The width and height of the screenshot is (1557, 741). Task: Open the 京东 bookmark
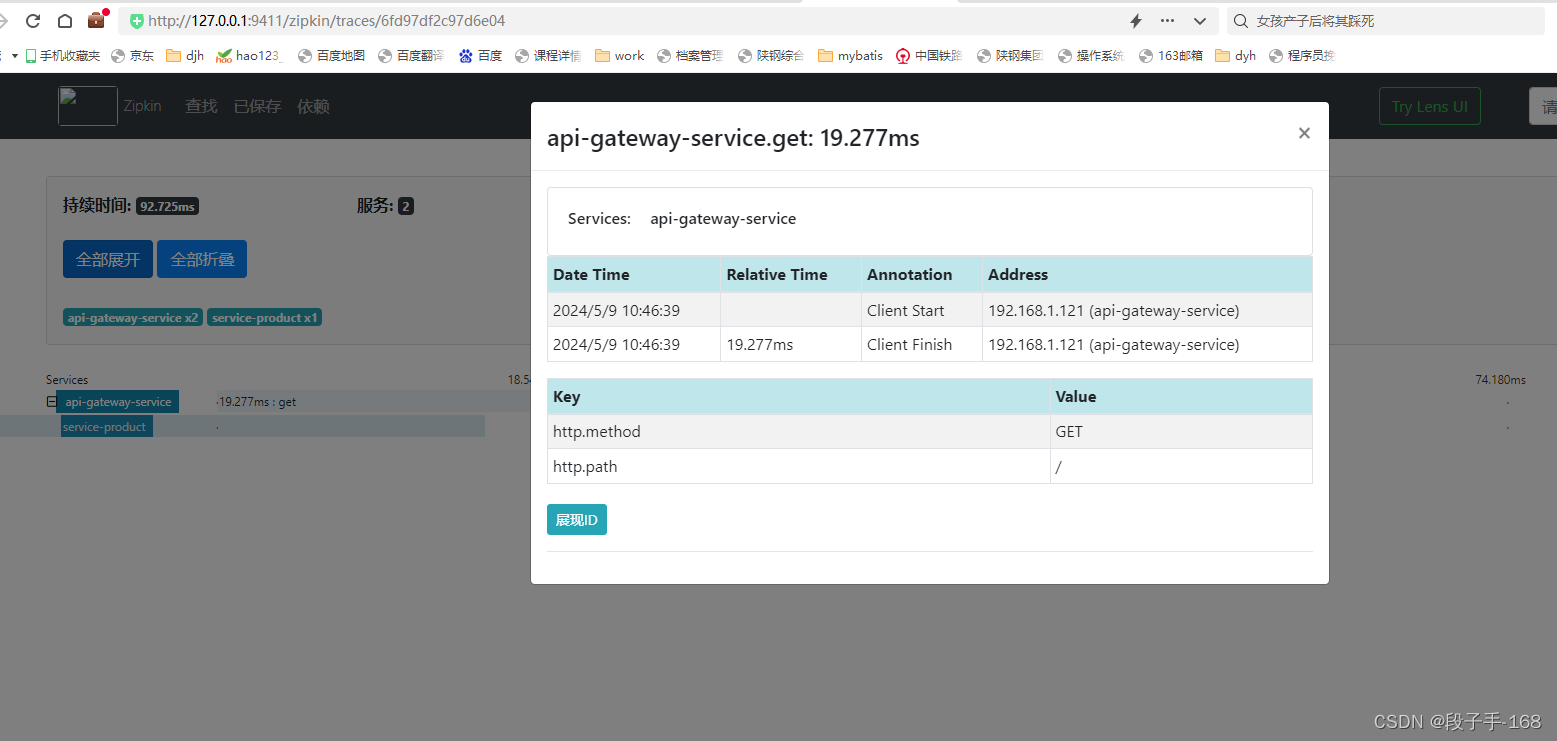[x=133, y=56]
